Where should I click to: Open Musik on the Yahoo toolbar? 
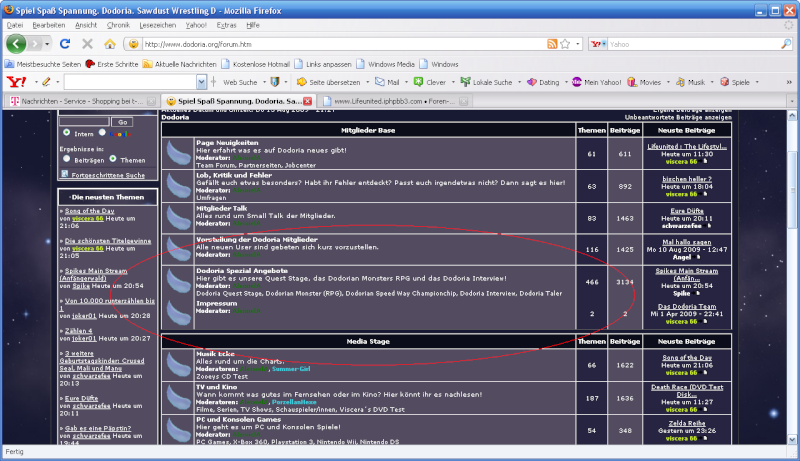[690, 82]
